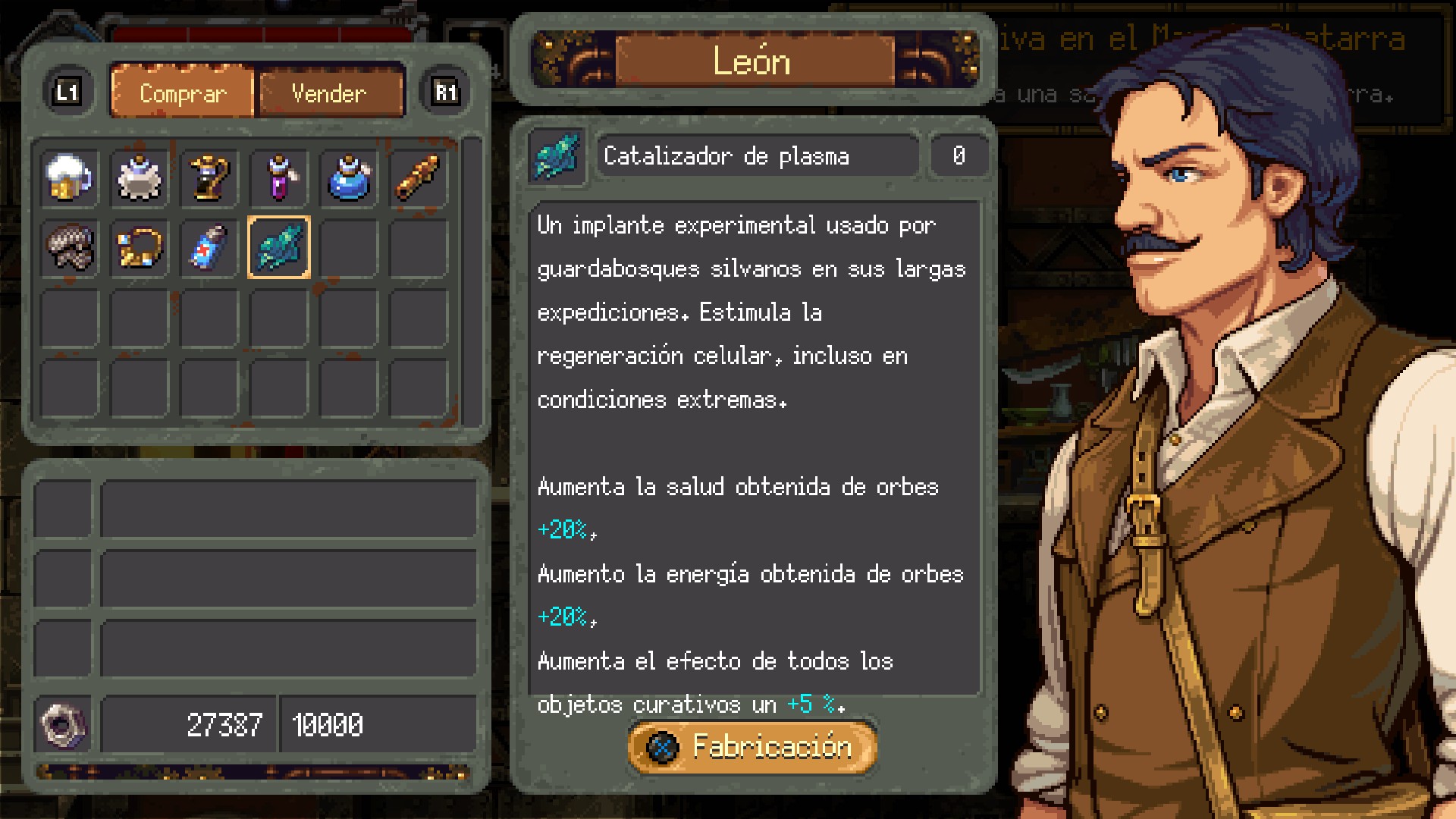Image resolution: width=1456 pixels, height=819 pixels.
Task: Select the gray chainmail armor item
Action: pyautogui.click(x=69, y=248)
